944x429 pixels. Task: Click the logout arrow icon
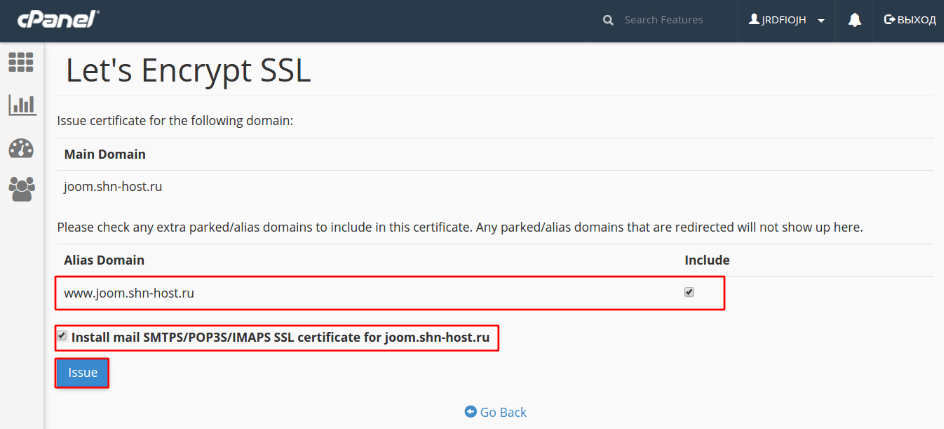coord(890,20)
